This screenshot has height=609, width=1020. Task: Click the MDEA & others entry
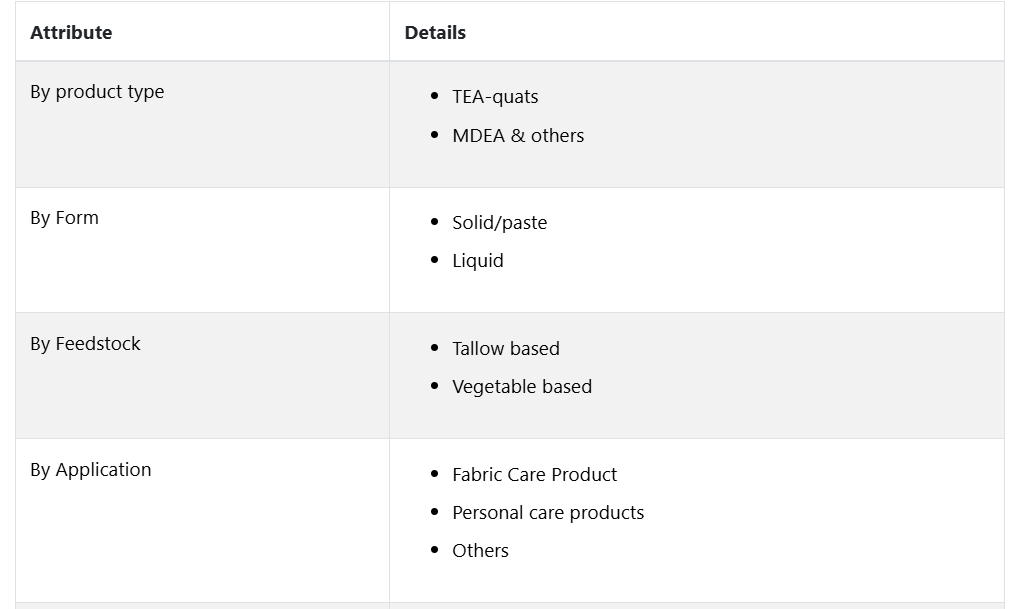[518, 135]
